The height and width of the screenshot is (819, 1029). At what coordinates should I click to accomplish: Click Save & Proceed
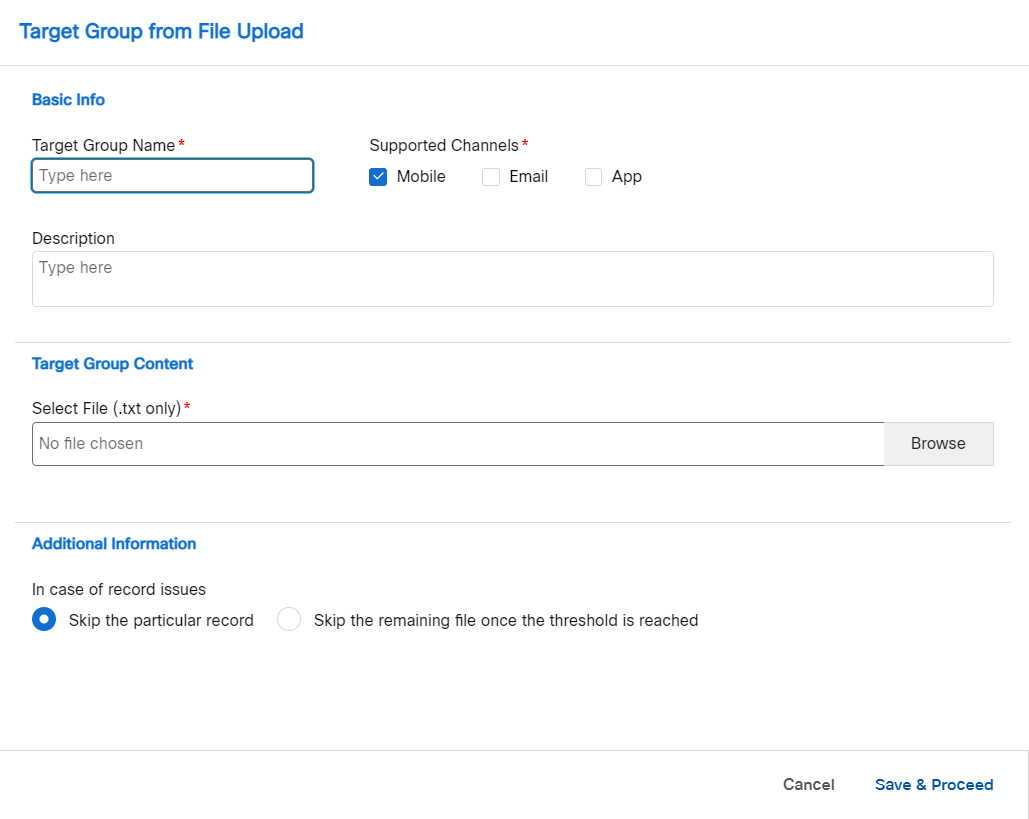coord(934,784)
